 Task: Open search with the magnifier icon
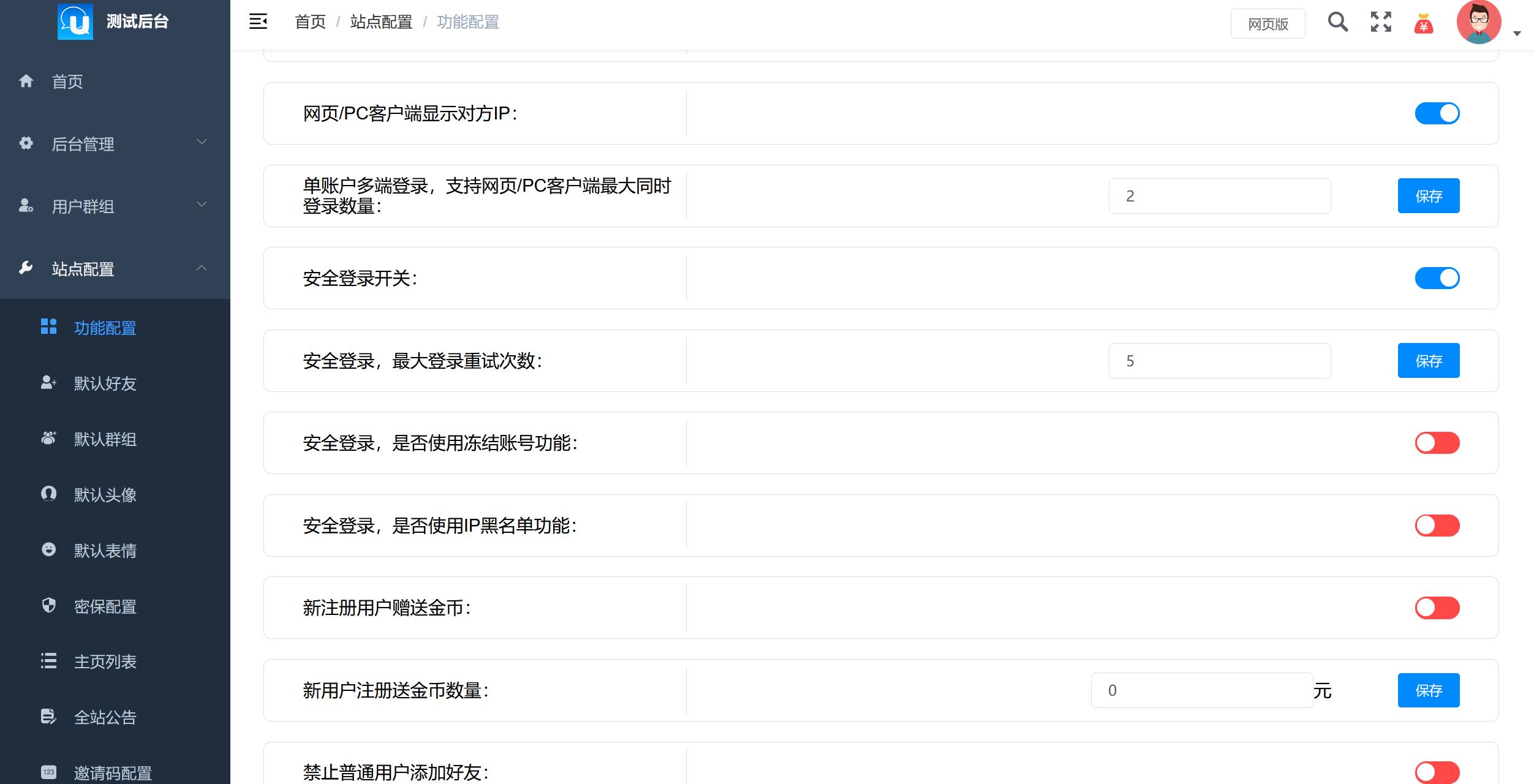point(1339,22)
